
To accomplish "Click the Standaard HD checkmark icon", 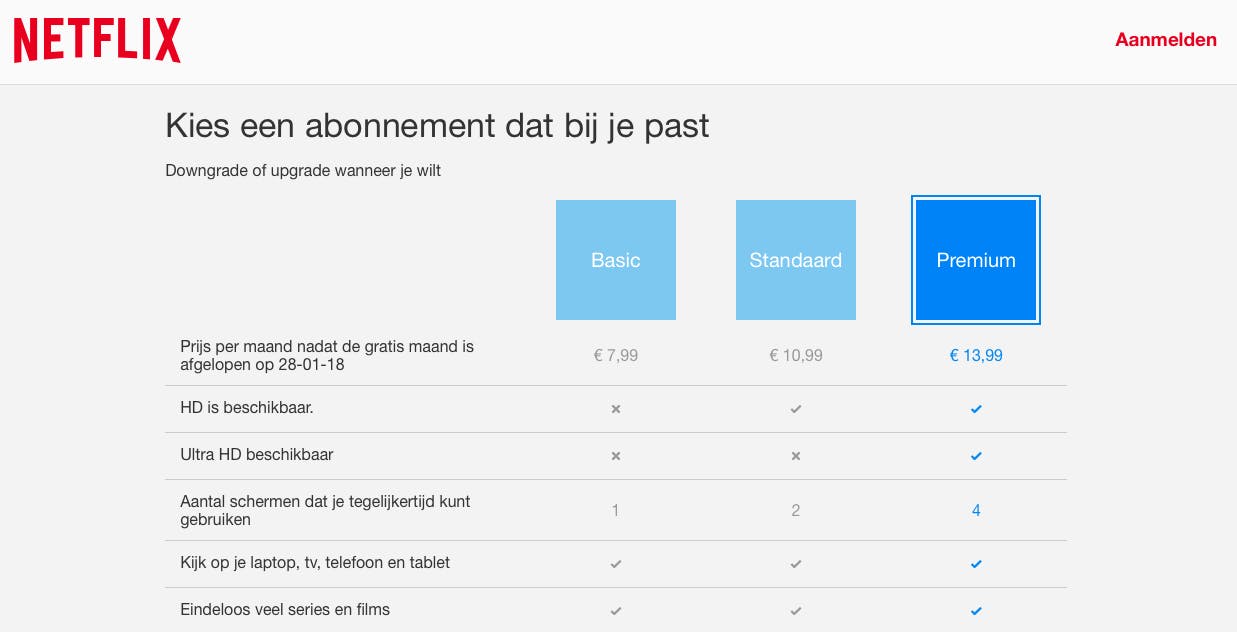I will coord(796,409).
